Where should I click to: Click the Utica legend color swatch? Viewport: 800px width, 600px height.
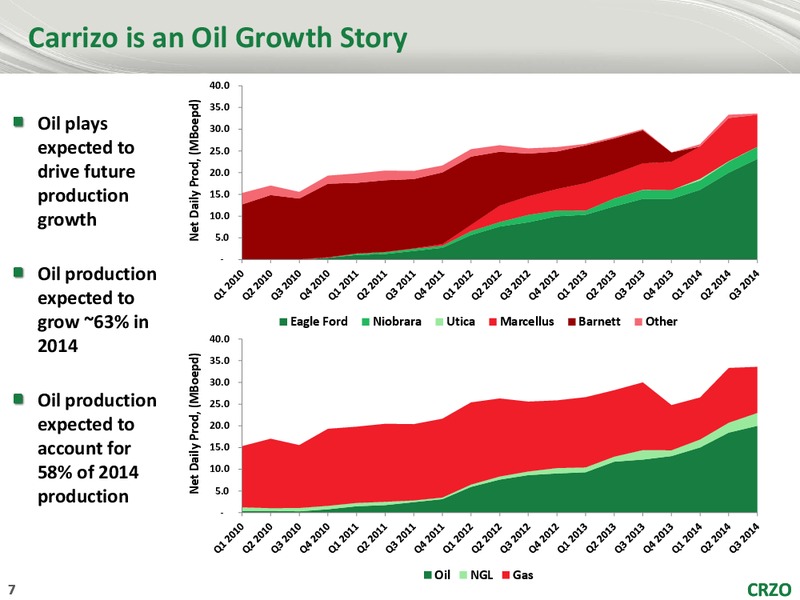point(439,322)
